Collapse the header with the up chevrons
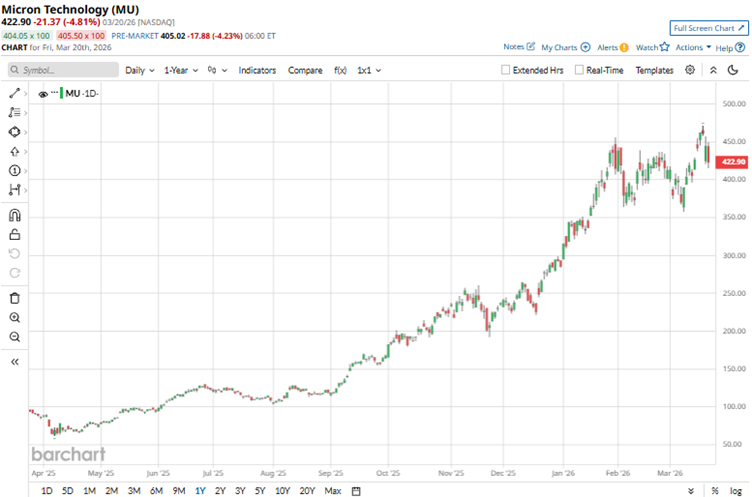 coord(713,70)
